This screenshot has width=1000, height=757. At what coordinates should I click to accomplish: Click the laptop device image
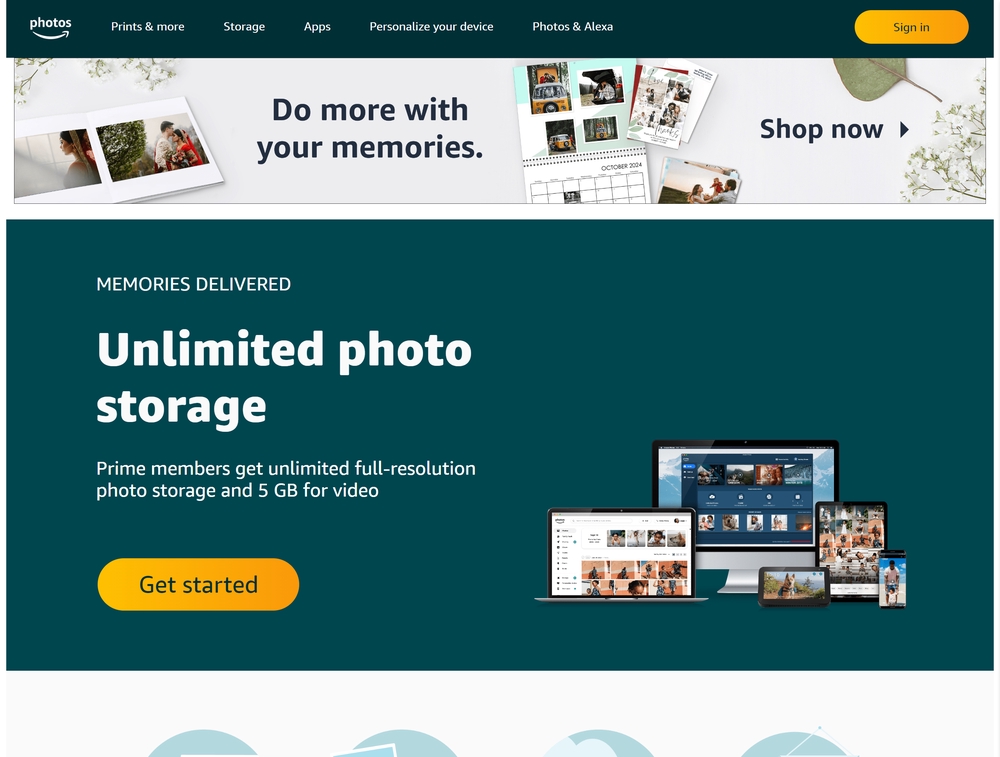(621, 554)
